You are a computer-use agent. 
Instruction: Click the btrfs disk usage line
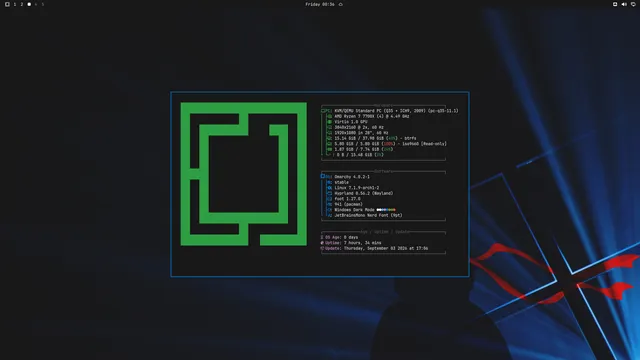click(x=375, y=138)
